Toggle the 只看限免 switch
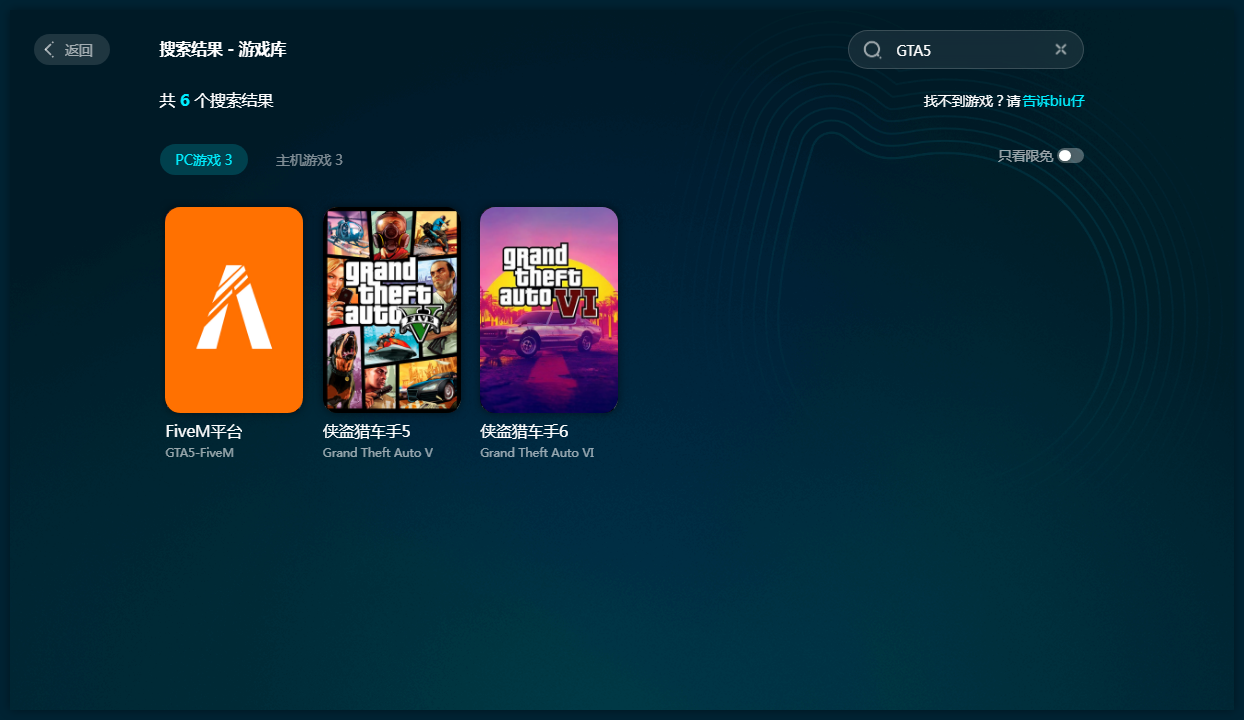 coord(1070,156)
